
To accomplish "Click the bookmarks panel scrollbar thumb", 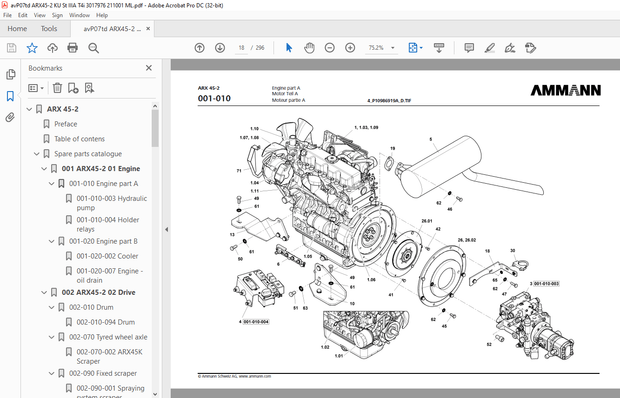I will click(x=155, y=128).
